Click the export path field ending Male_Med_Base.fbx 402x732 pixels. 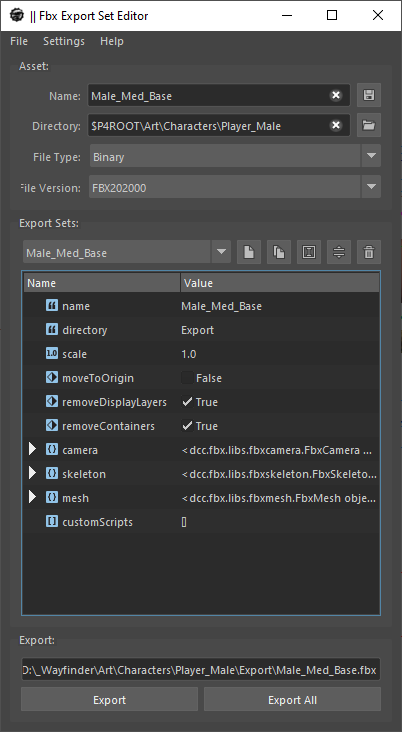point(201,670)
